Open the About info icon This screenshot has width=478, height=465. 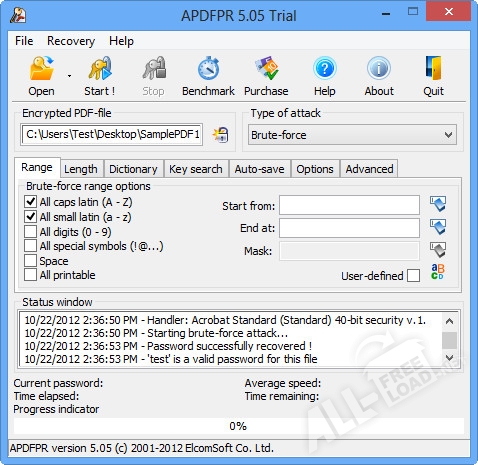379,69
